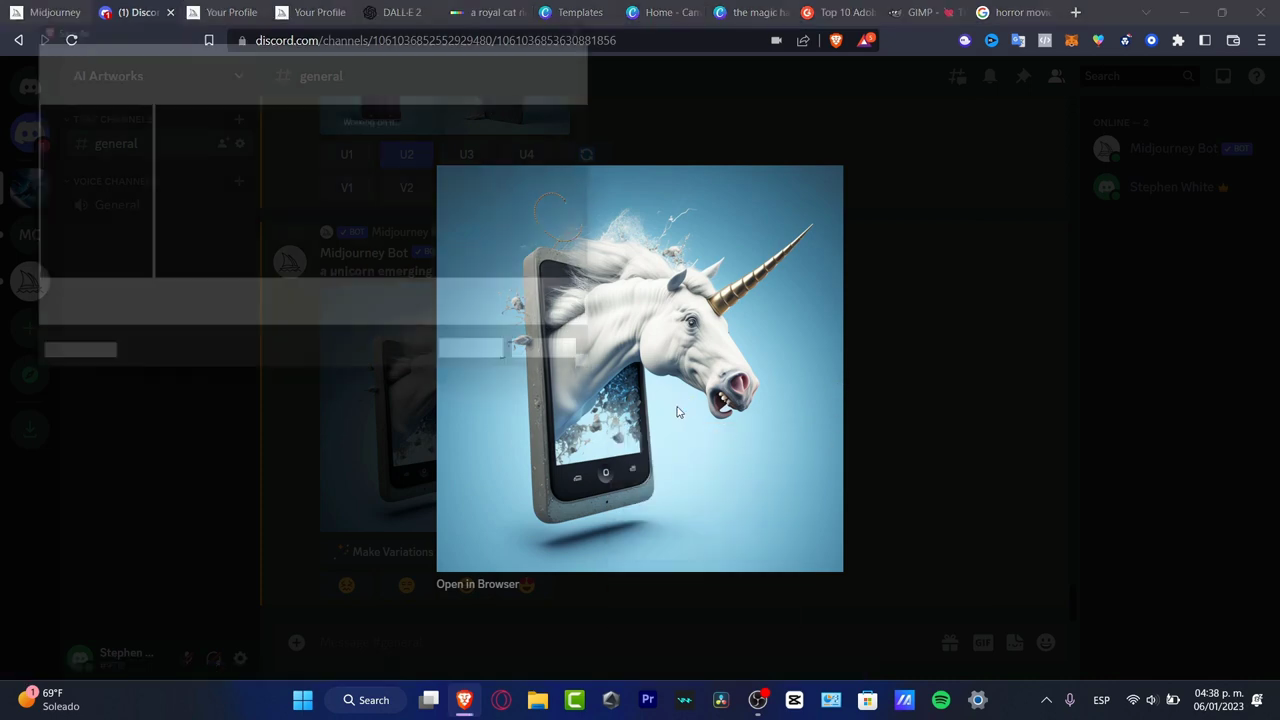Open Settings gear on the taskbar
This screenshot has width=1280, height=720.
tap(978, 700)
